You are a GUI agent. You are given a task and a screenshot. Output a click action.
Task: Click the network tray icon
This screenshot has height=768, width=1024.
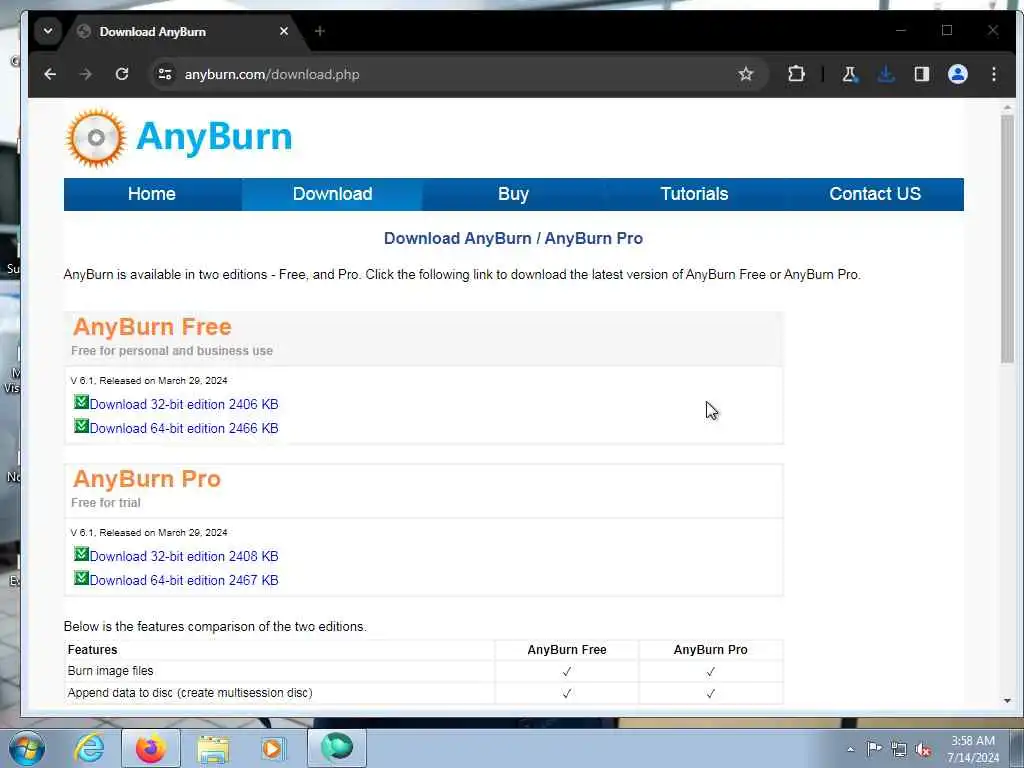coord(899,750)
